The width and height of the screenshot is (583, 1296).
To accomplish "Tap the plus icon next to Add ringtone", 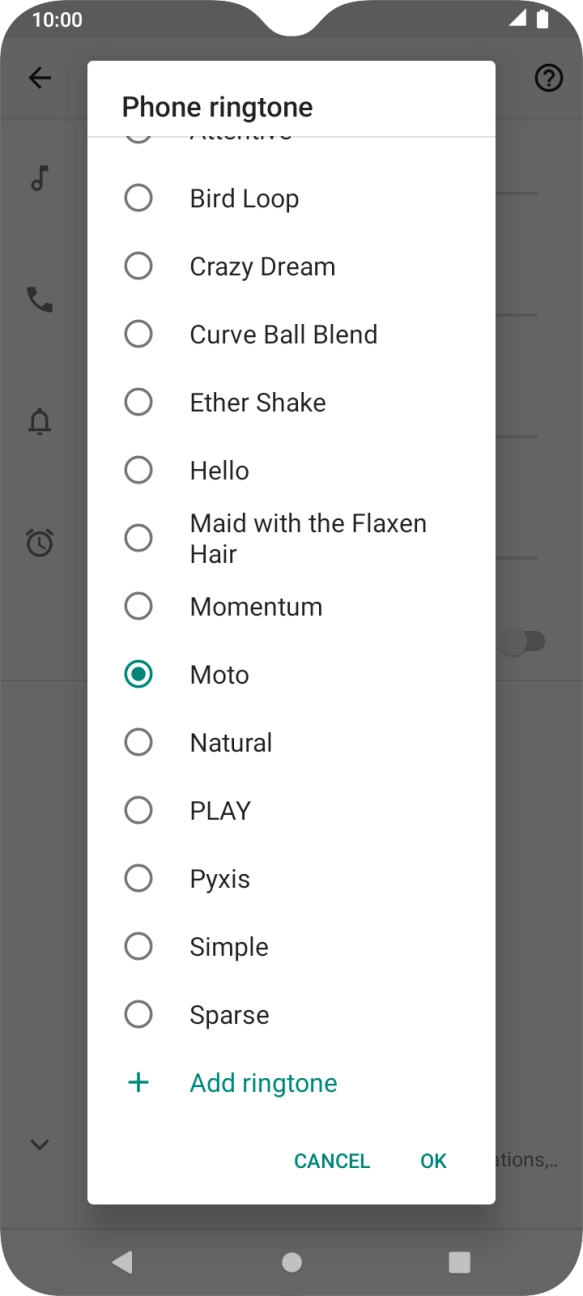I will coord(138,1082).
